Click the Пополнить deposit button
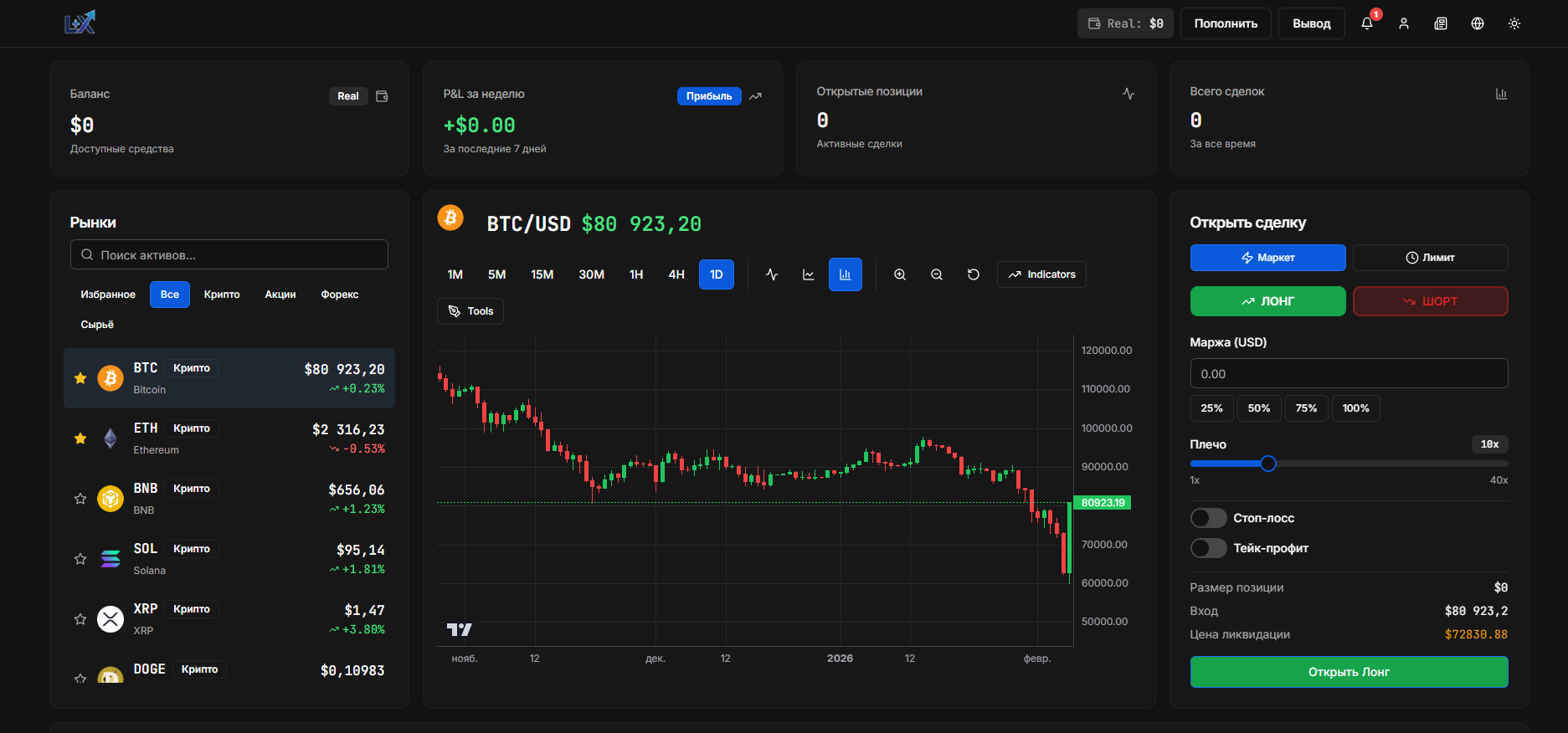The width and height of the screenshot is (1568, 733). coord(1226,23)
